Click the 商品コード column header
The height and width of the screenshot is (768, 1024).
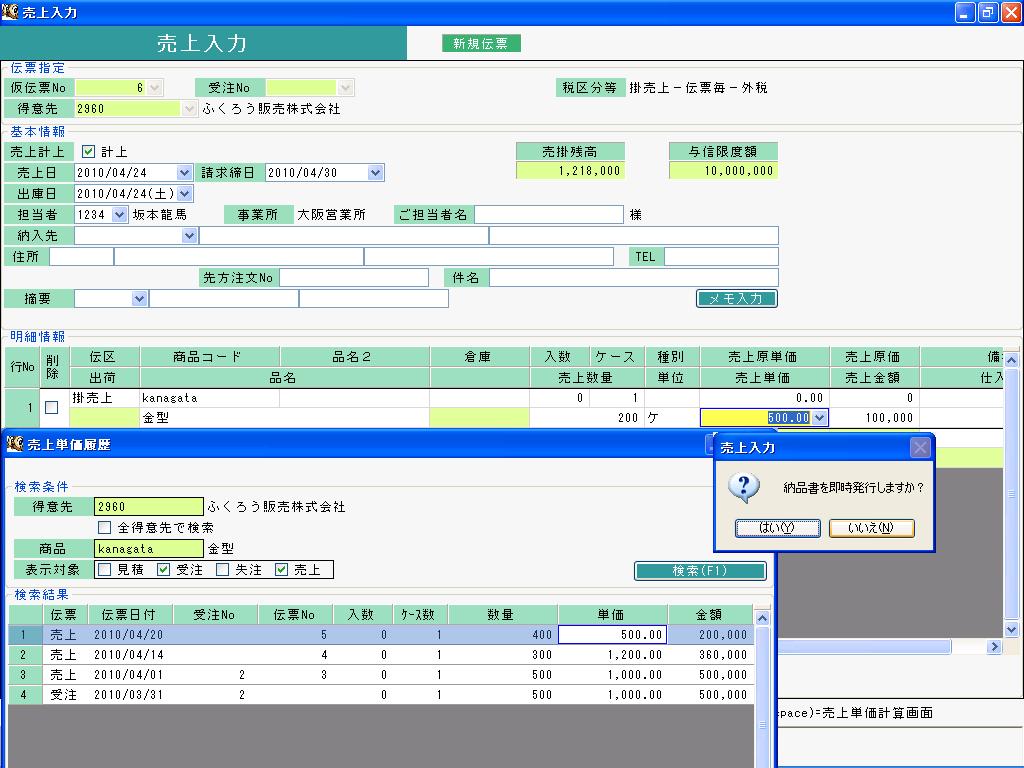210,357
